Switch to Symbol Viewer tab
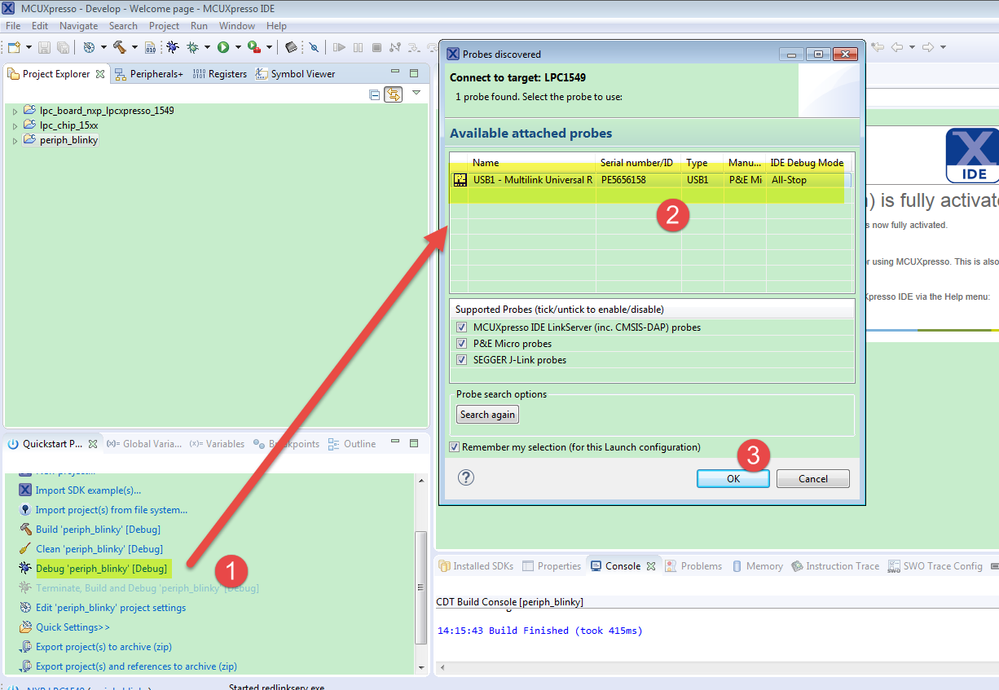The height and width of the screenshot is (690, 999). 296,74
